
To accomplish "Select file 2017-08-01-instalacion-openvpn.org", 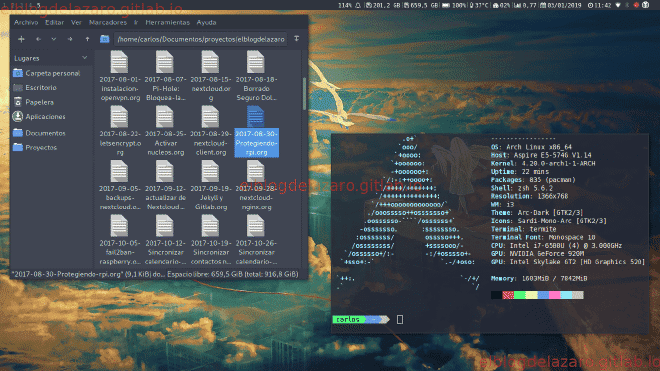I will 120,76.
